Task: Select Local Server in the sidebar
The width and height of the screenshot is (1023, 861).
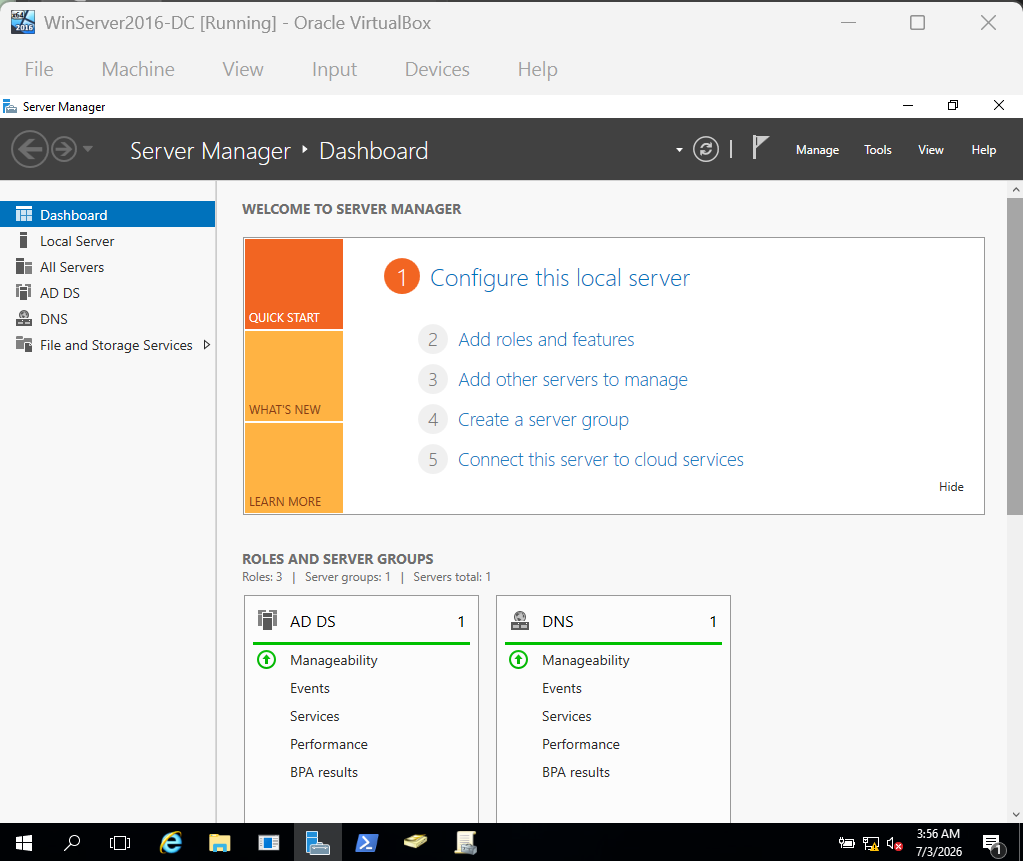Action: 108,241
